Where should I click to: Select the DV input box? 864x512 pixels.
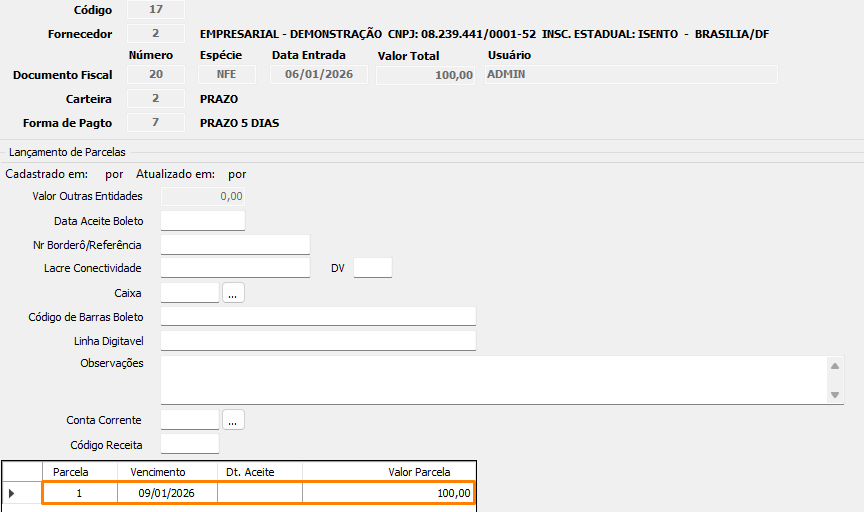372,268
